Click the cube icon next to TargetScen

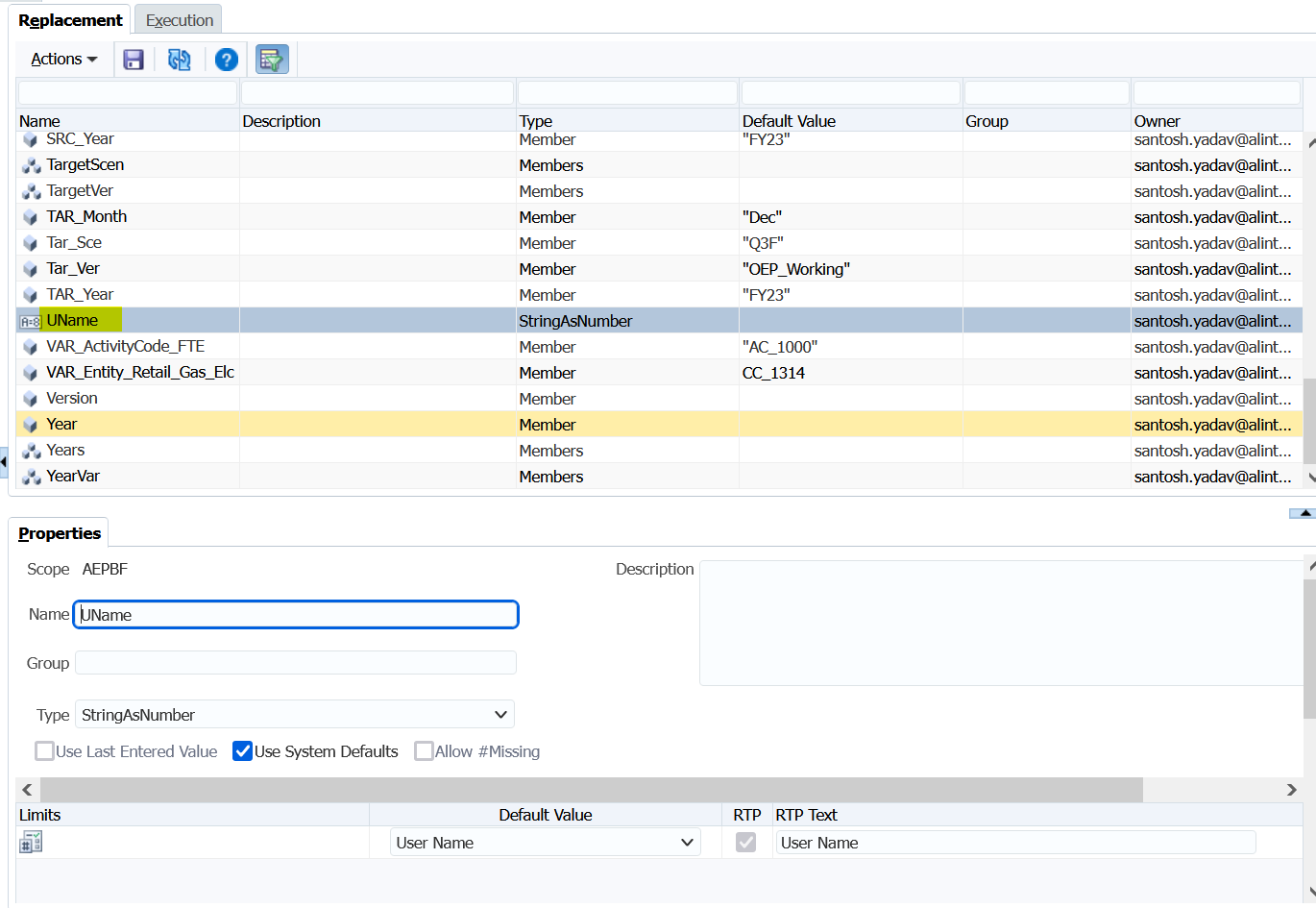click(x=30, y=164)
